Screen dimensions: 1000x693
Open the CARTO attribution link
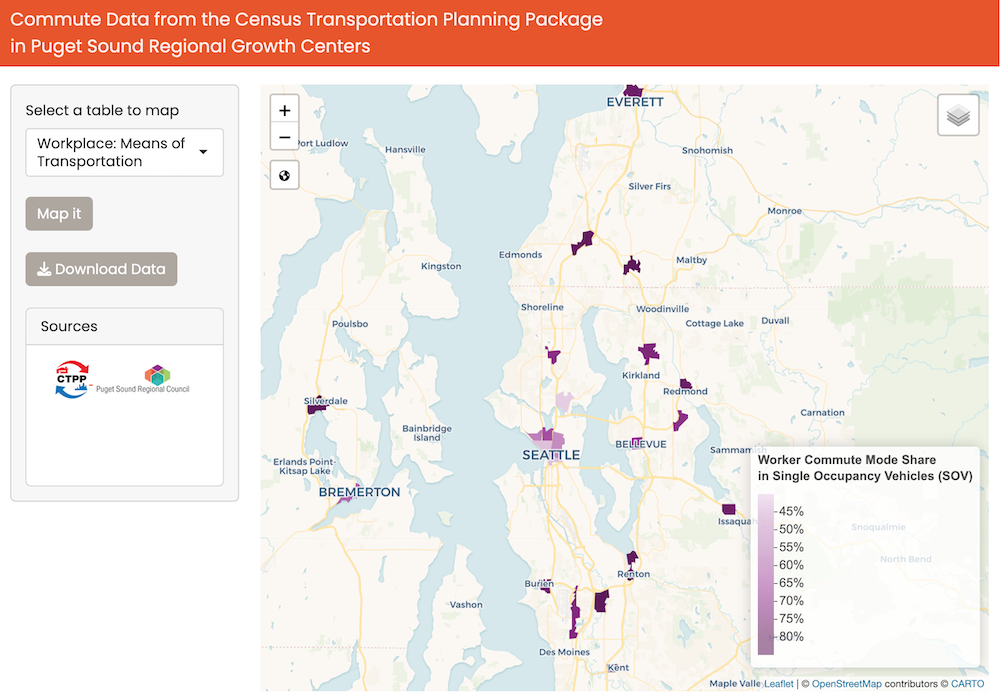pyautogui.click(x=967, y=684)
